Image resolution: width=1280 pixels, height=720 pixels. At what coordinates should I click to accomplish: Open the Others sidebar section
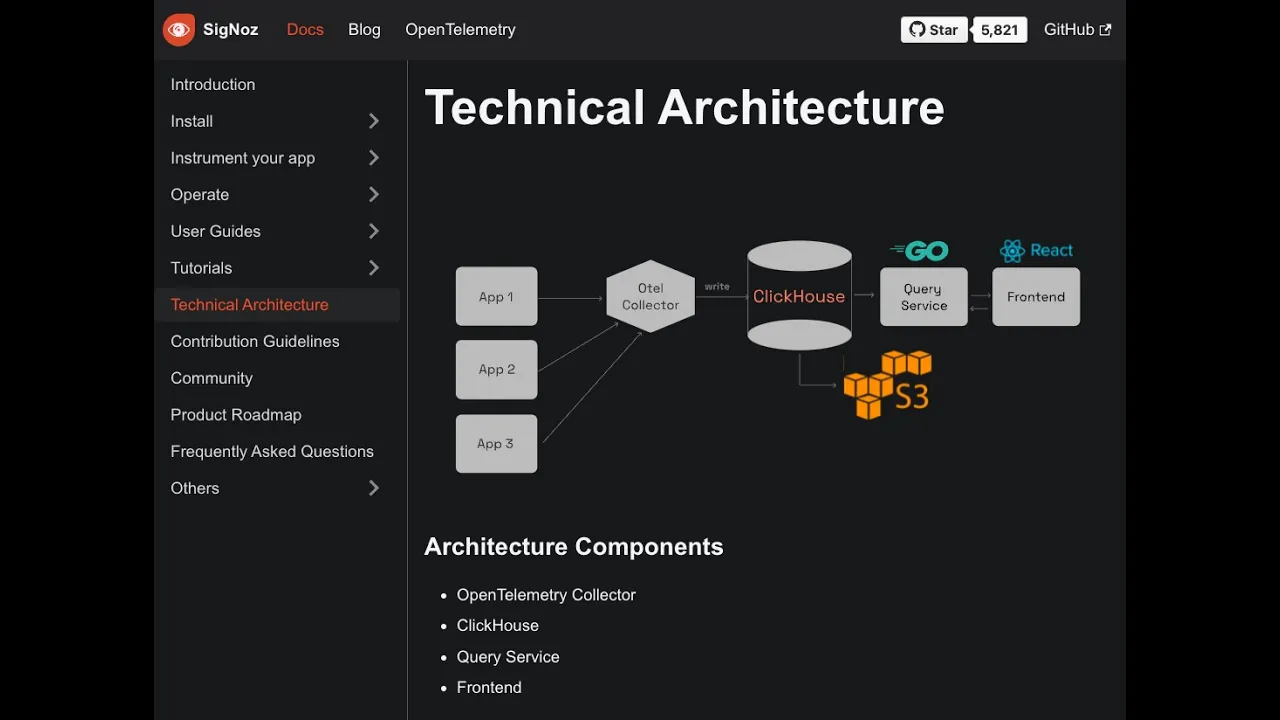(x=195, y=488)
